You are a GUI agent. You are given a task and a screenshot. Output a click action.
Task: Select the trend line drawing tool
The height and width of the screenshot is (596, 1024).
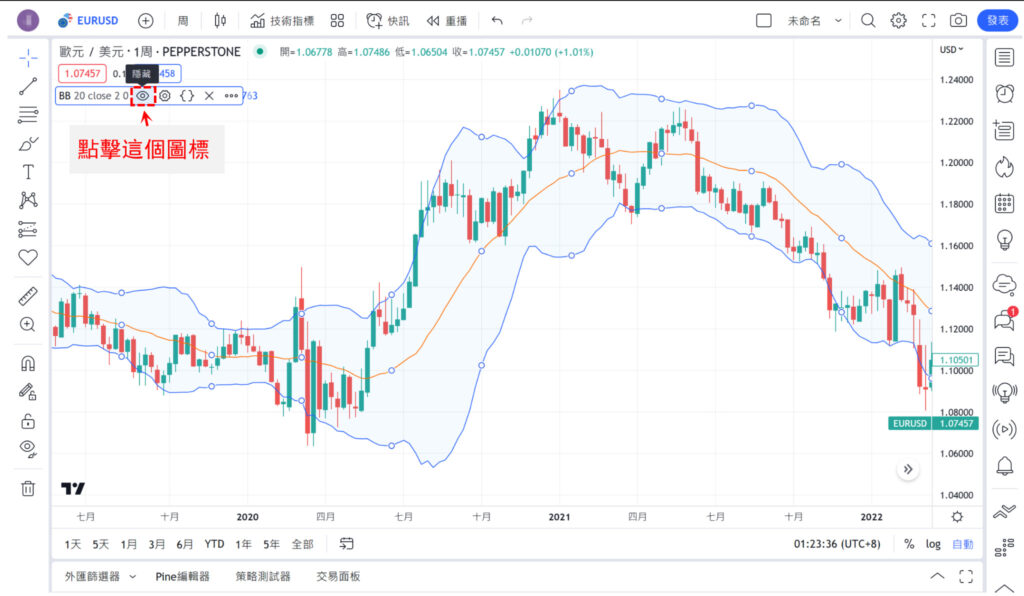tap(28, 86)
